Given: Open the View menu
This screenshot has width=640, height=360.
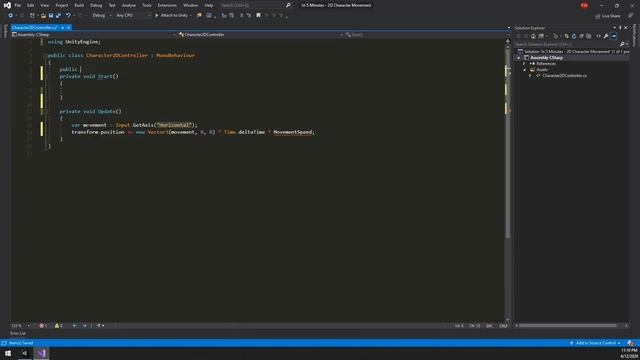Looking at the screenshot, I should click(x=44, y=5).
